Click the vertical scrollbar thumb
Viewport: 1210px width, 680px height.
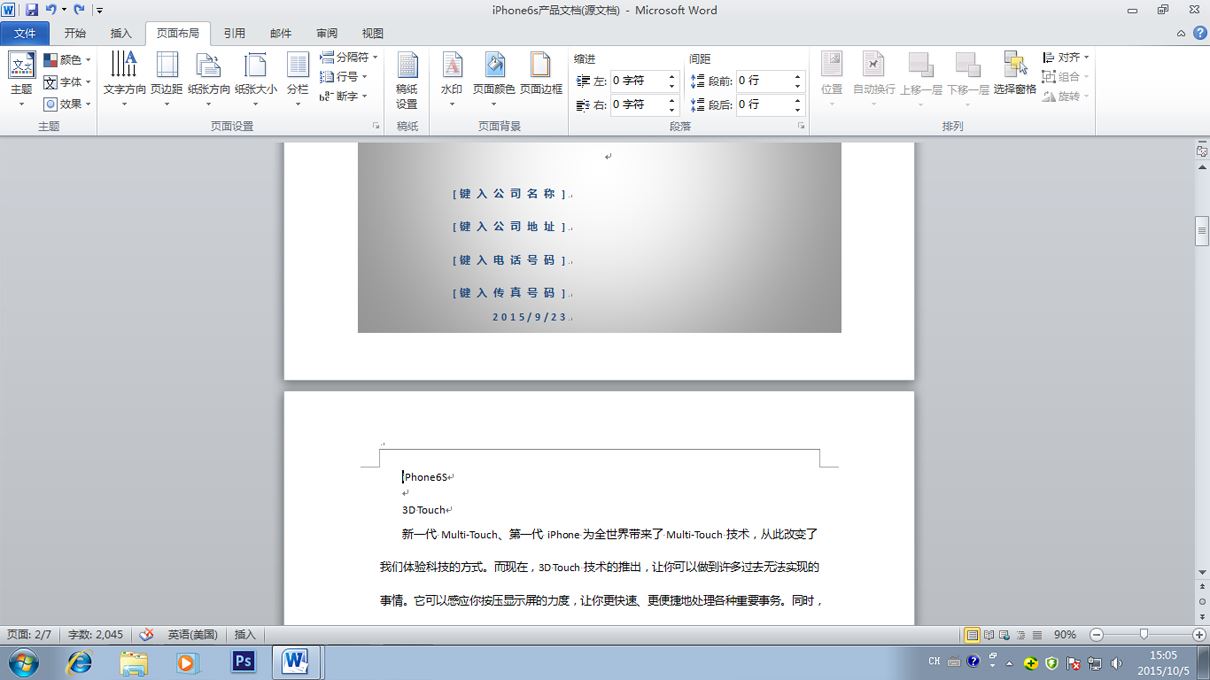point(1202,230)
